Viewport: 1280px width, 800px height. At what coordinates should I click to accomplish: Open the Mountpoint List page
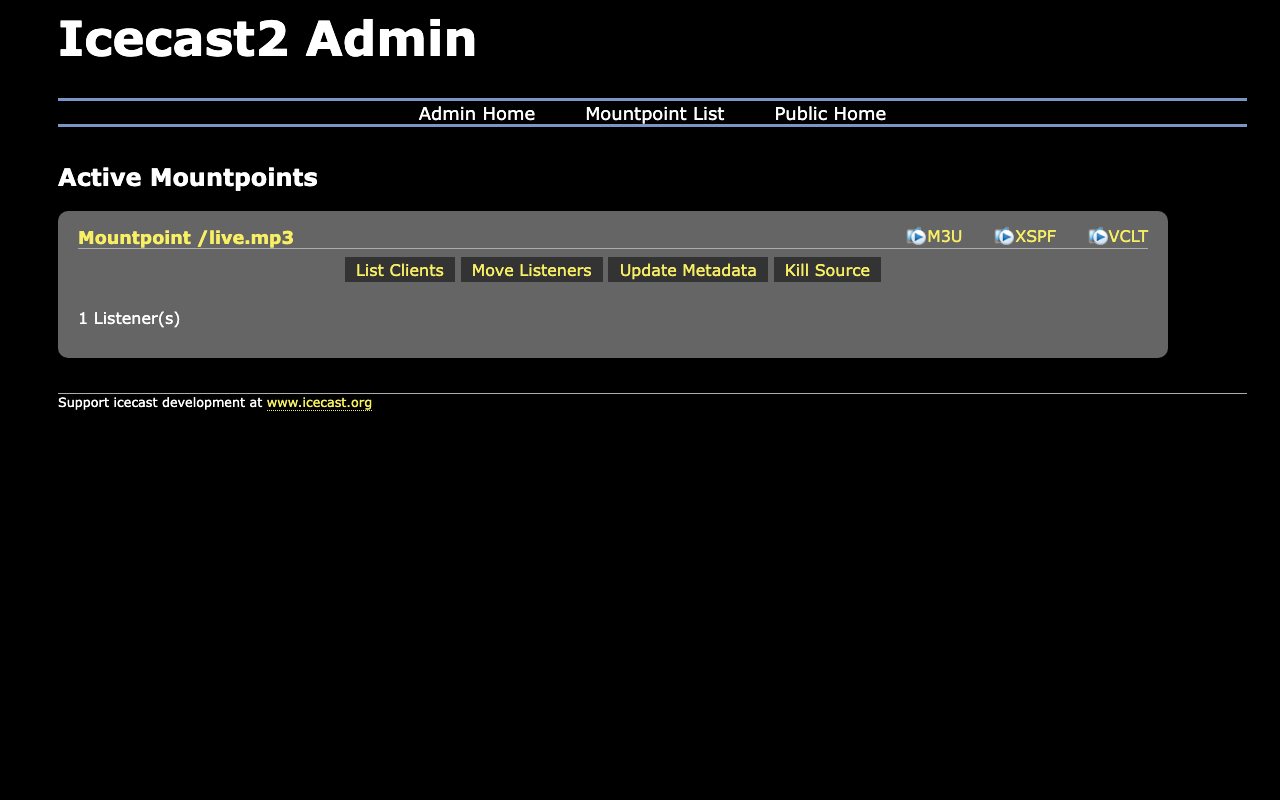pos(655,114)
